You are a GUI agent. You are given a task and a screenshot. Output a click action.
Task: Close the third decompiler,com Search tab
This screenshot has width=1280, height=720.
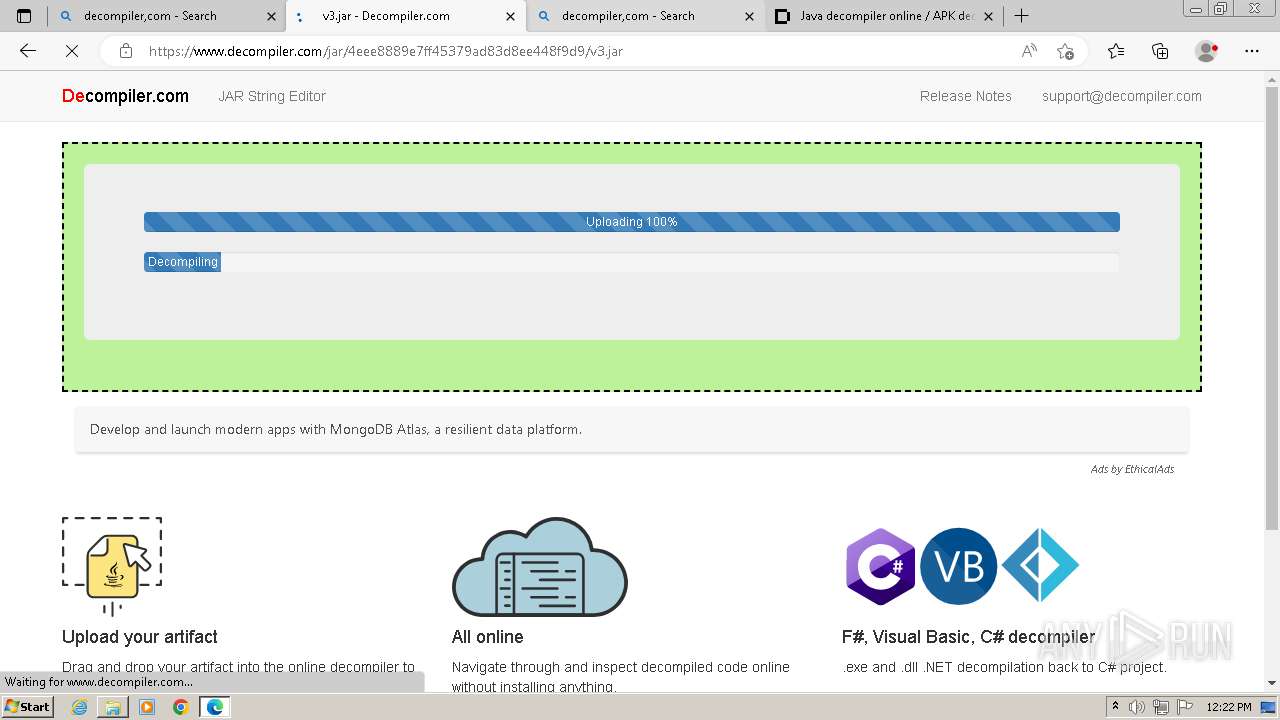click(x=749, y=16)
